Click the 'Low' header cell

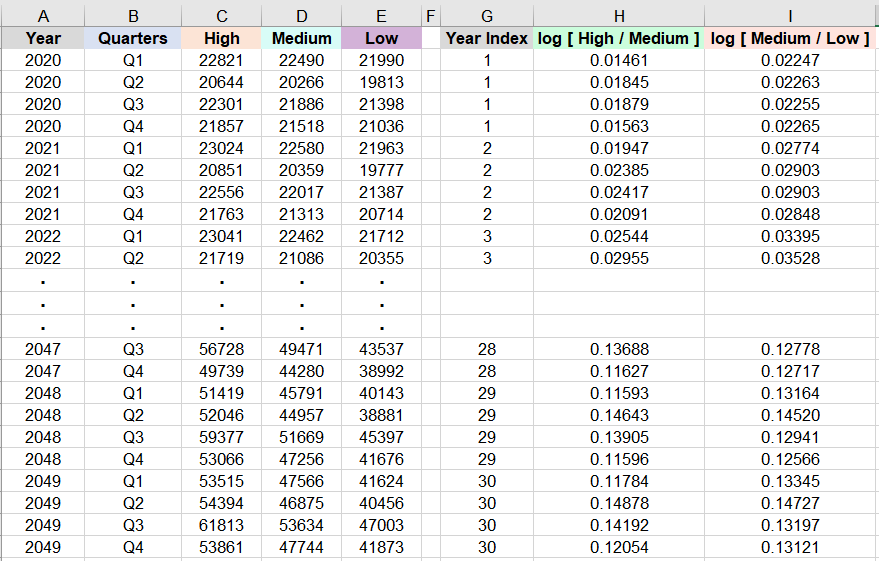pyautogui.click(x=381, y=38)
